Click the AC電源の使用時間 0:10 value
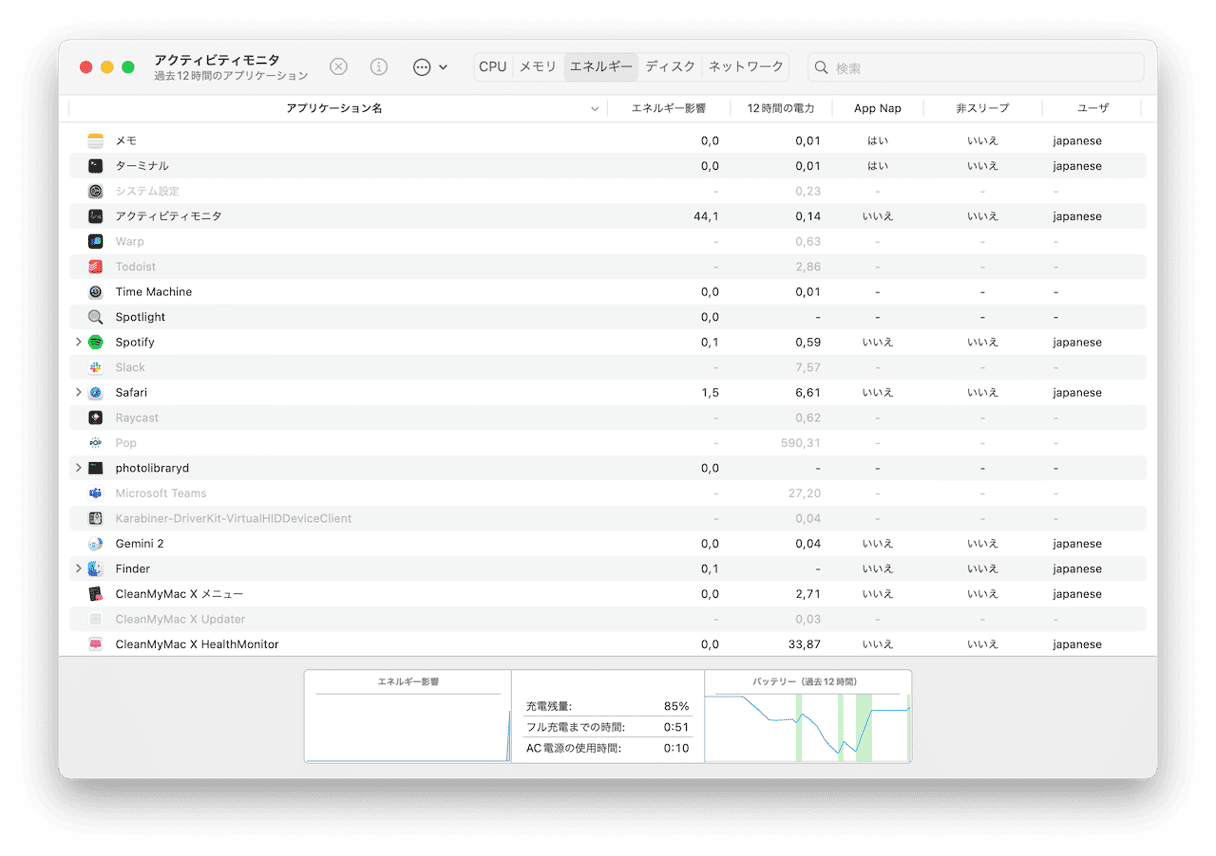Viewport: 1216px width, 856px height. click(x=676, y=748)
